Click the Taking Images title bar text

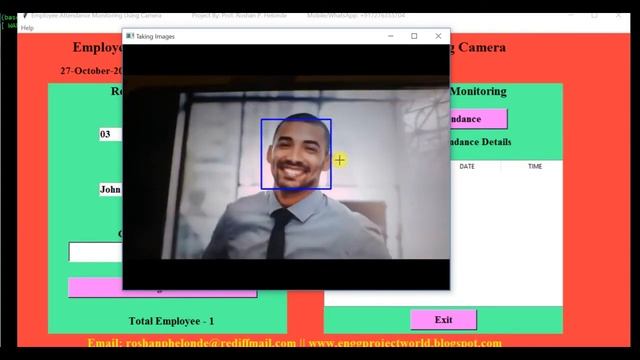coord(155,36)
